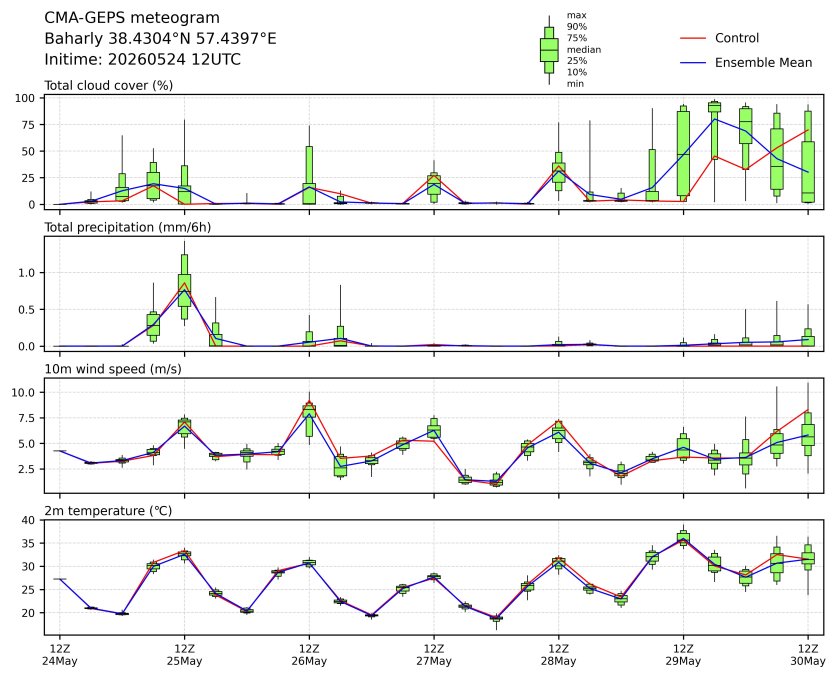Image resolution: width=837 pixels, height=678 pixels.
Task: Click the 12Z 25May time axis label
Action: pyautogui.click(x=185, y=655)
